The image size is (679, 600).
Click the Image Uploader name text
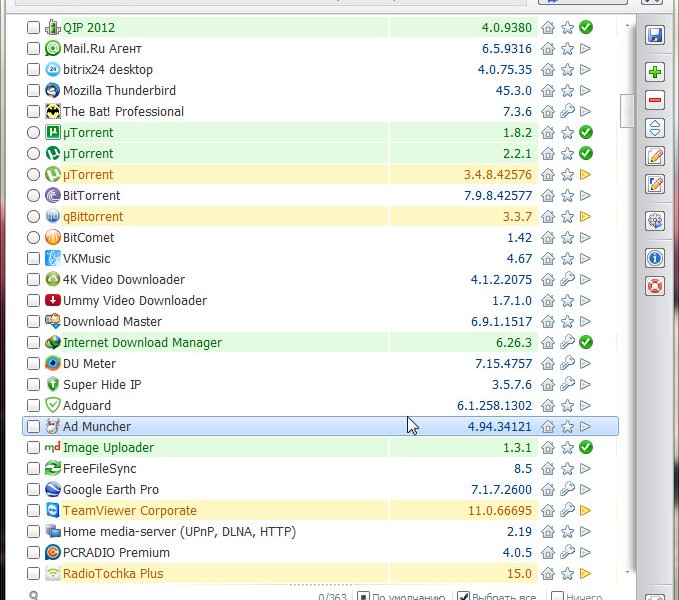click(x=109, y=447)
